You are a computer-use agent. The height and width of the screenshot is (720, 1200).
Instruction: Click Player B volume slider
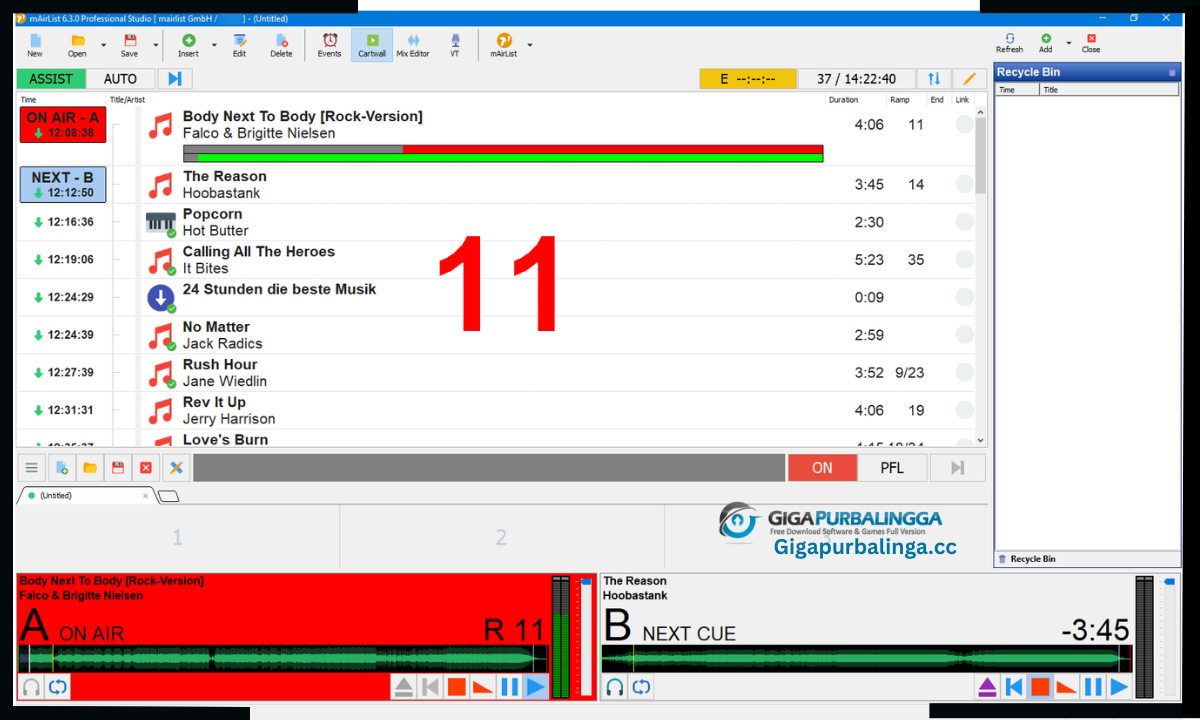[x=1170, y=636]
